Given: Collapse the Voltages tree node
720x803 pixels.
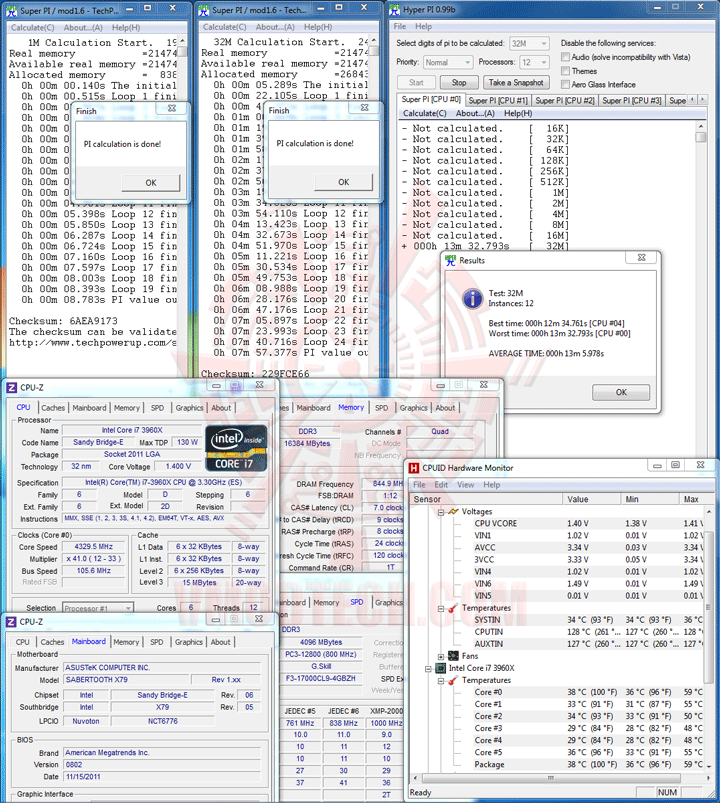Looking at the screenshot, I should [x=441, y=512].
